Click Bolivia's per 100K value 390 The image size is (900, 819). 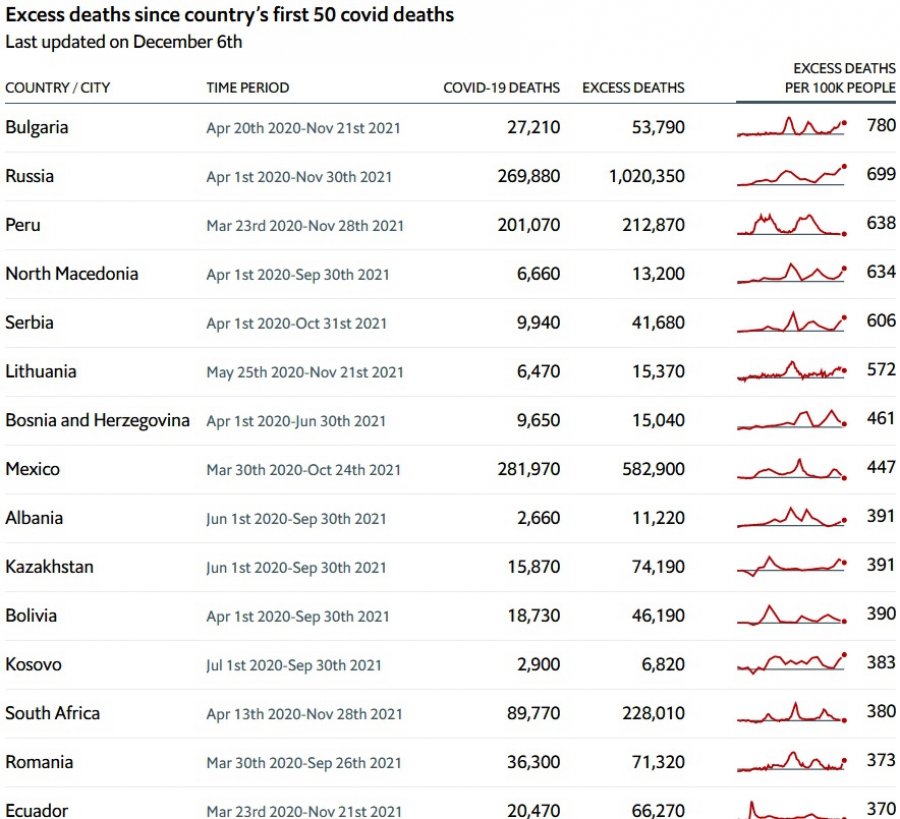[880, 614]
